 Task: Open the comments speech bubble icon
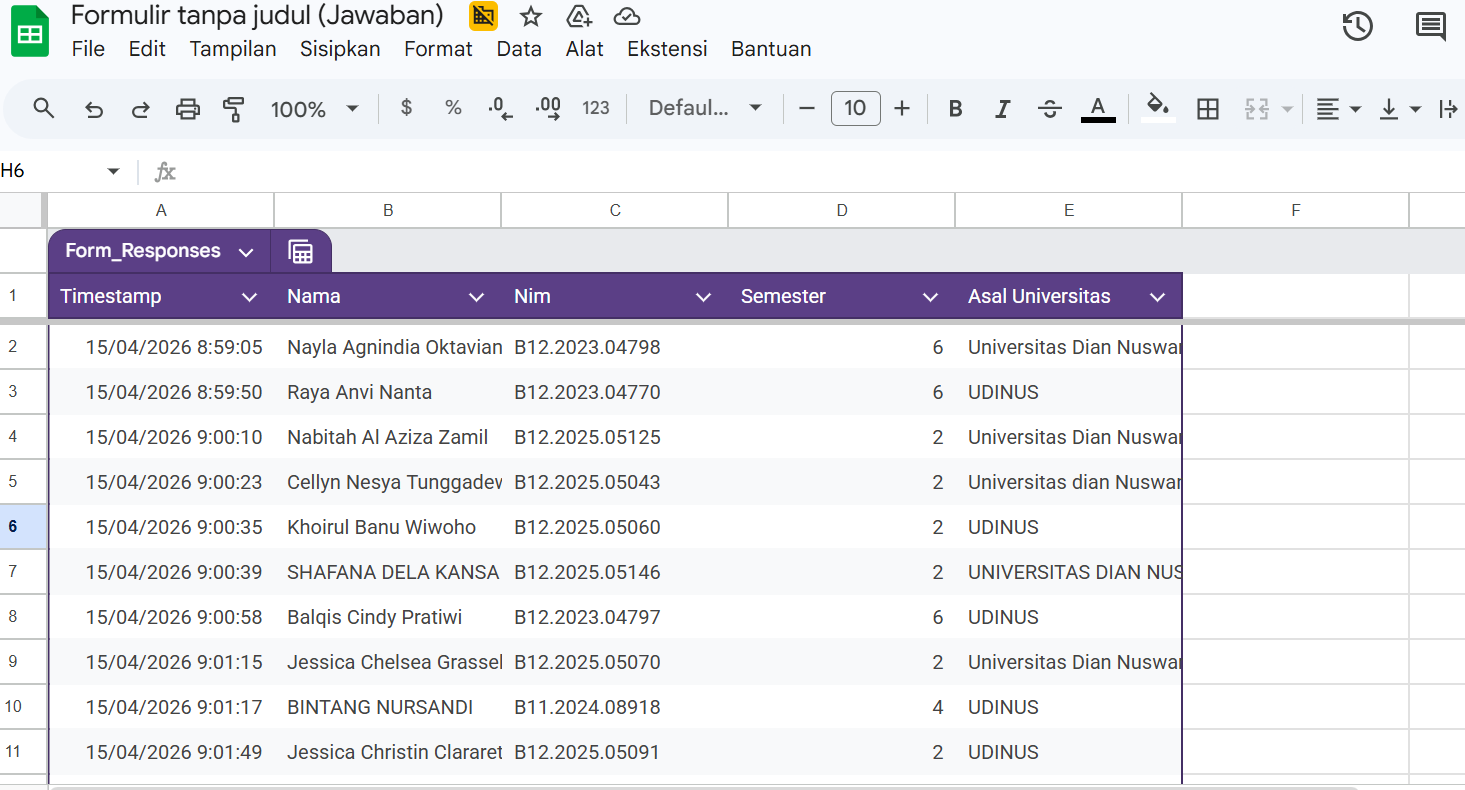click(x=1431, y=27)
